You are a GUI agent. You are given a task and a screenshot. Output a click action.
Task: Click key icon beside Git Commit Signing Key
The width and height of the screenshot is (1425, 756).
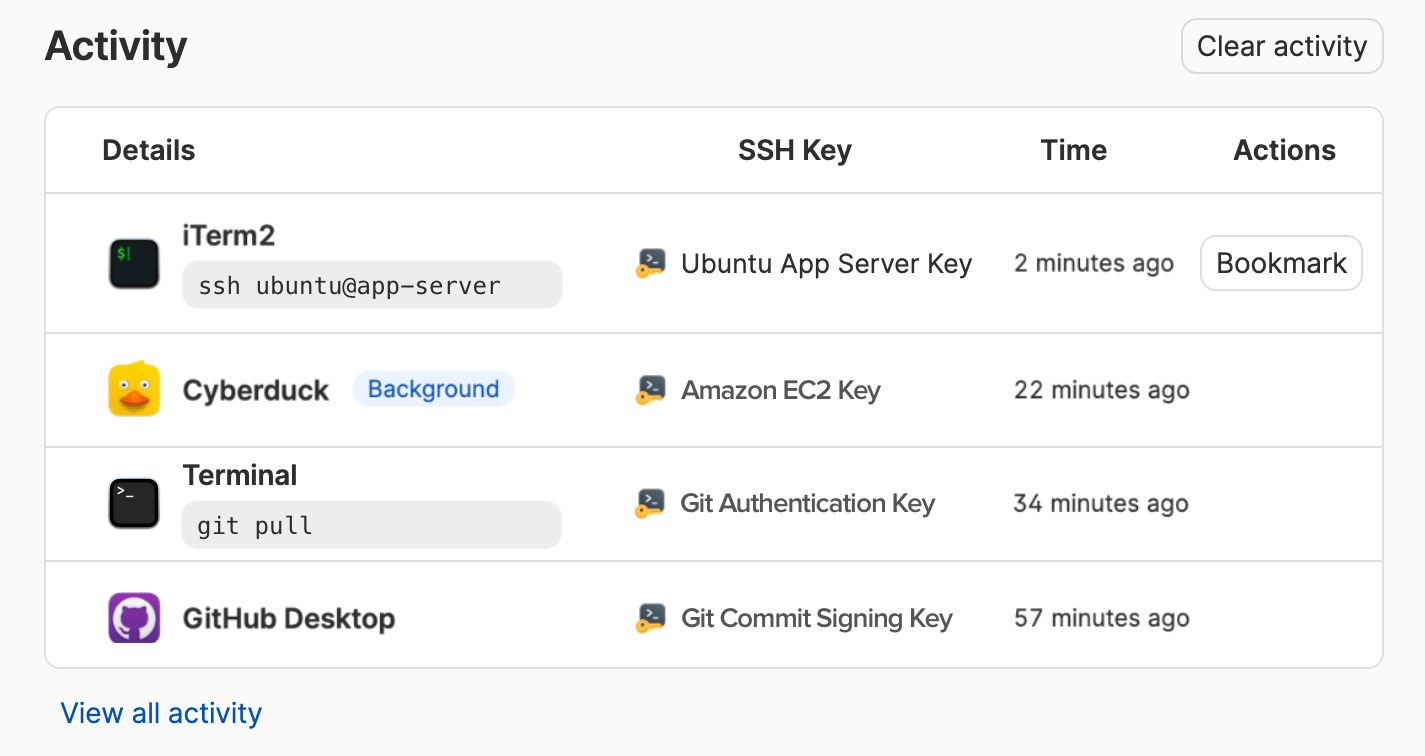pos(650,618)
